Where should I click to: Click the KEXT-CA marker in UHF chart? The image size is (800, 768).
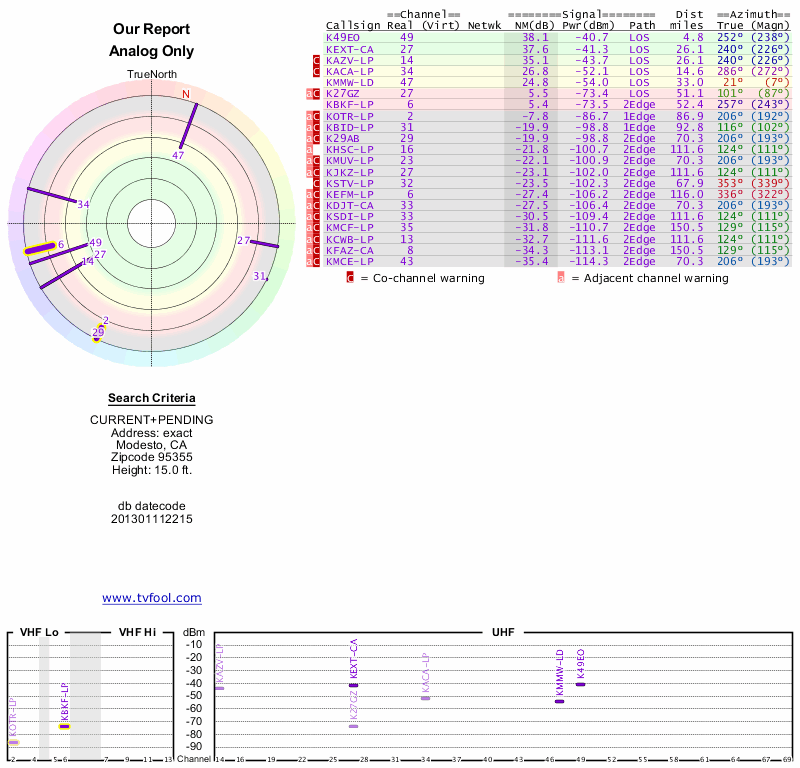coord(353,685)
